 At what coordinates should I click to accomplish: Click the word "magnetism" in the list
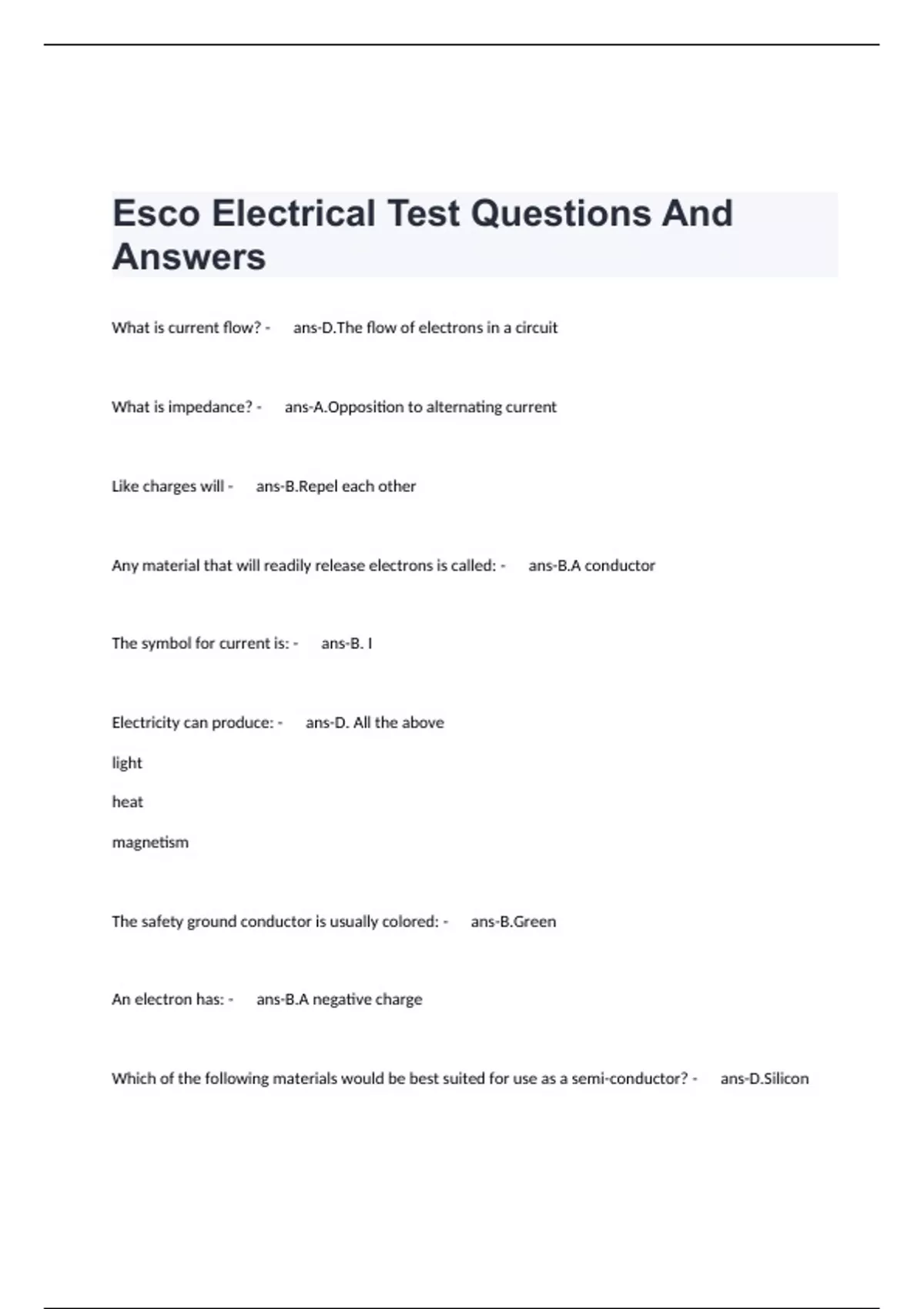pyautogui.click(x=150, y=842)
